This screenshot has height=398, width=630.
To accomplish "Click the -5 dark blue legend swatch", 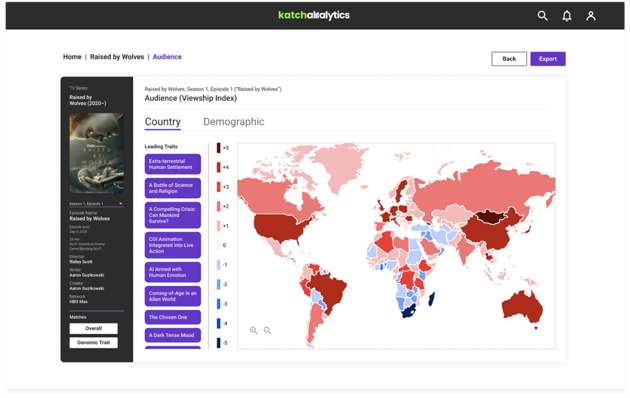I will click(x=219, y=343).
